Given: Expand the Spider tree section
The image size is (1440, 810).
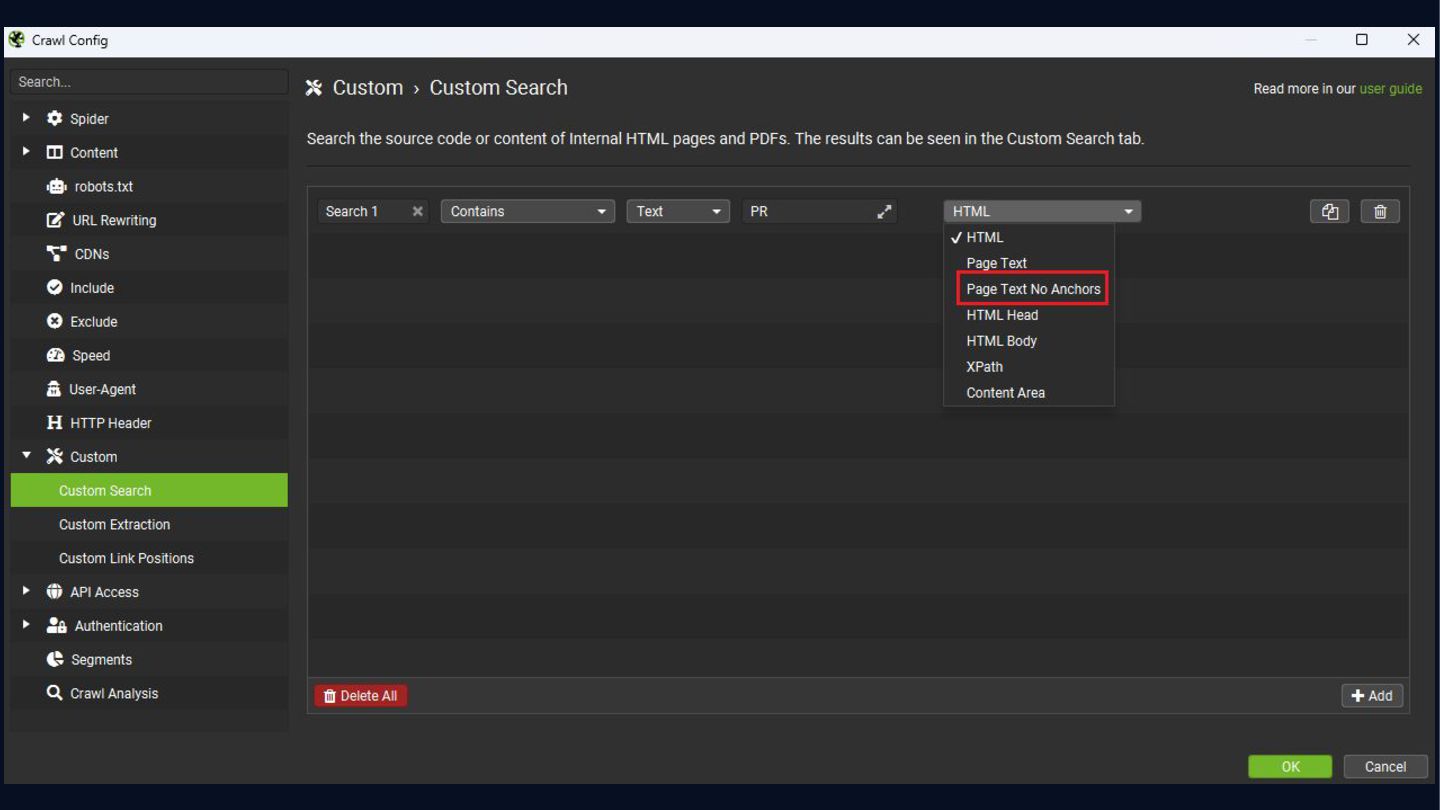Looking at the screenshot, I should point(26,118).
